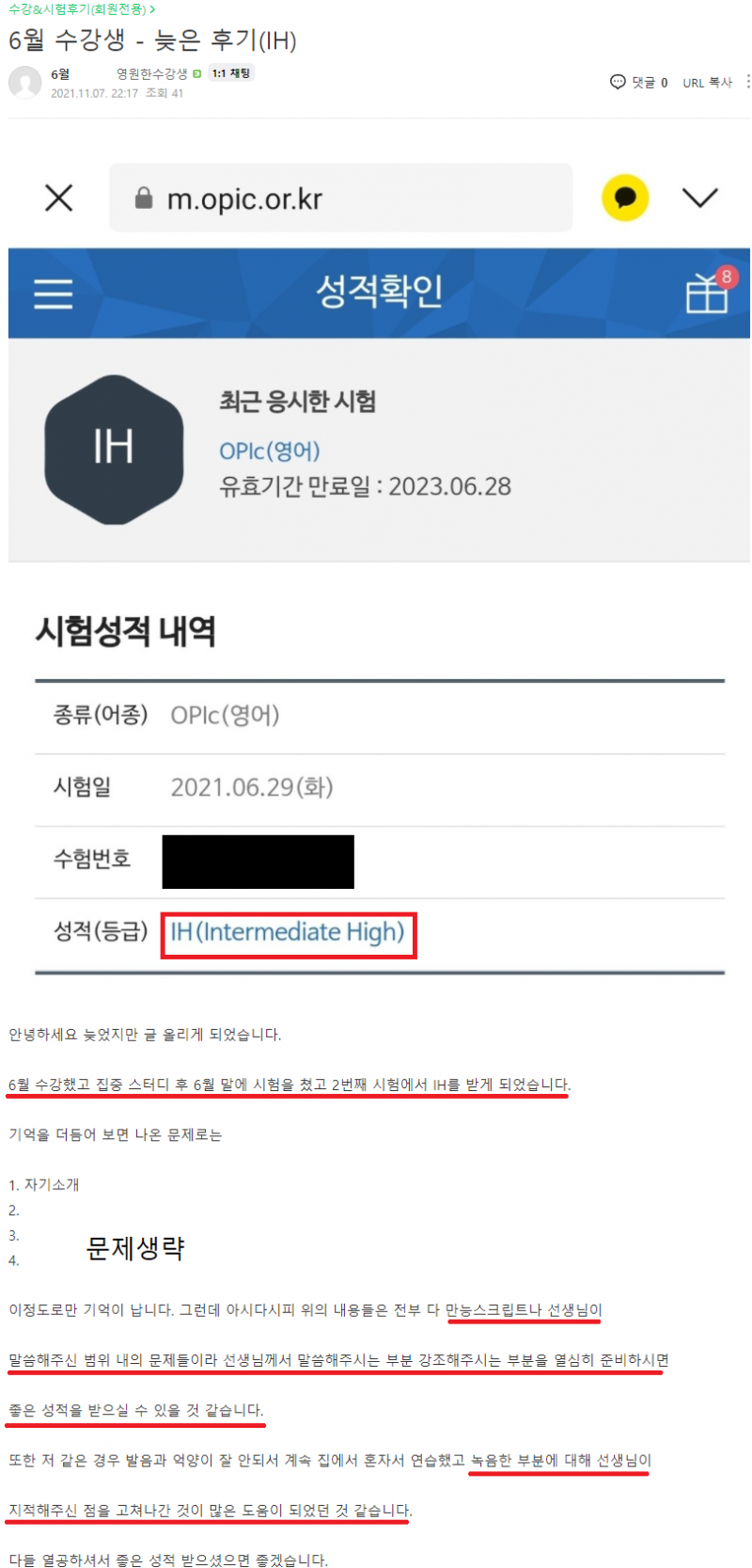
Task: Click the IH(Intermediate High) grade result
Action: click(x=288, y=932)
